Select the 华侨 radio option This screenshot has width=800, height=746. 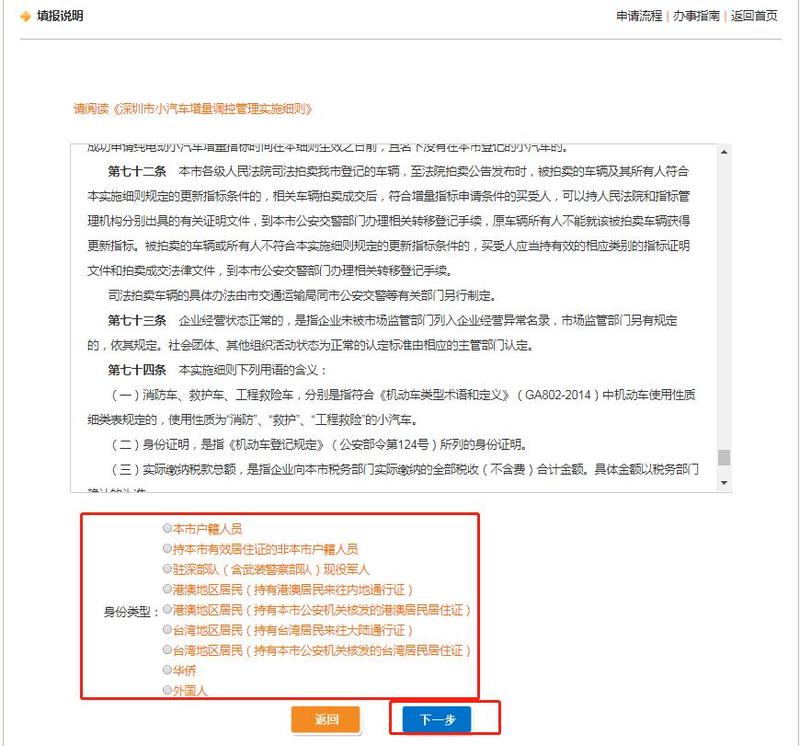[x=167, y=670]
